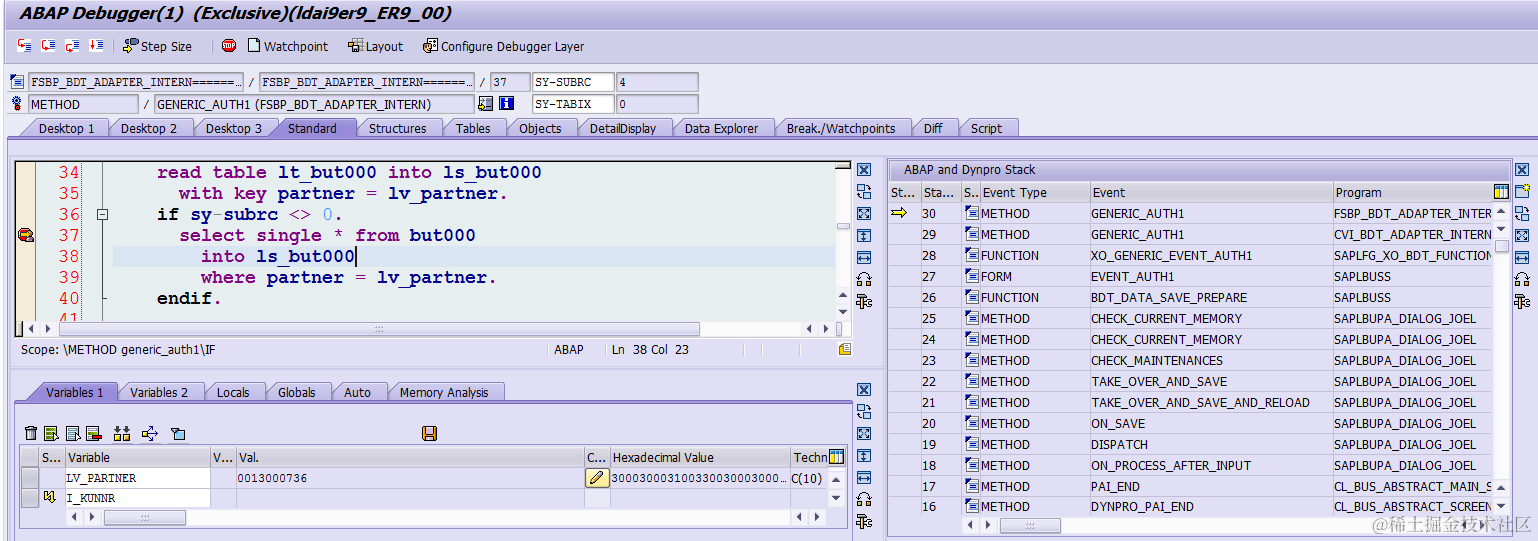
Task: Open the Objects tab
Action: (540, 128)
